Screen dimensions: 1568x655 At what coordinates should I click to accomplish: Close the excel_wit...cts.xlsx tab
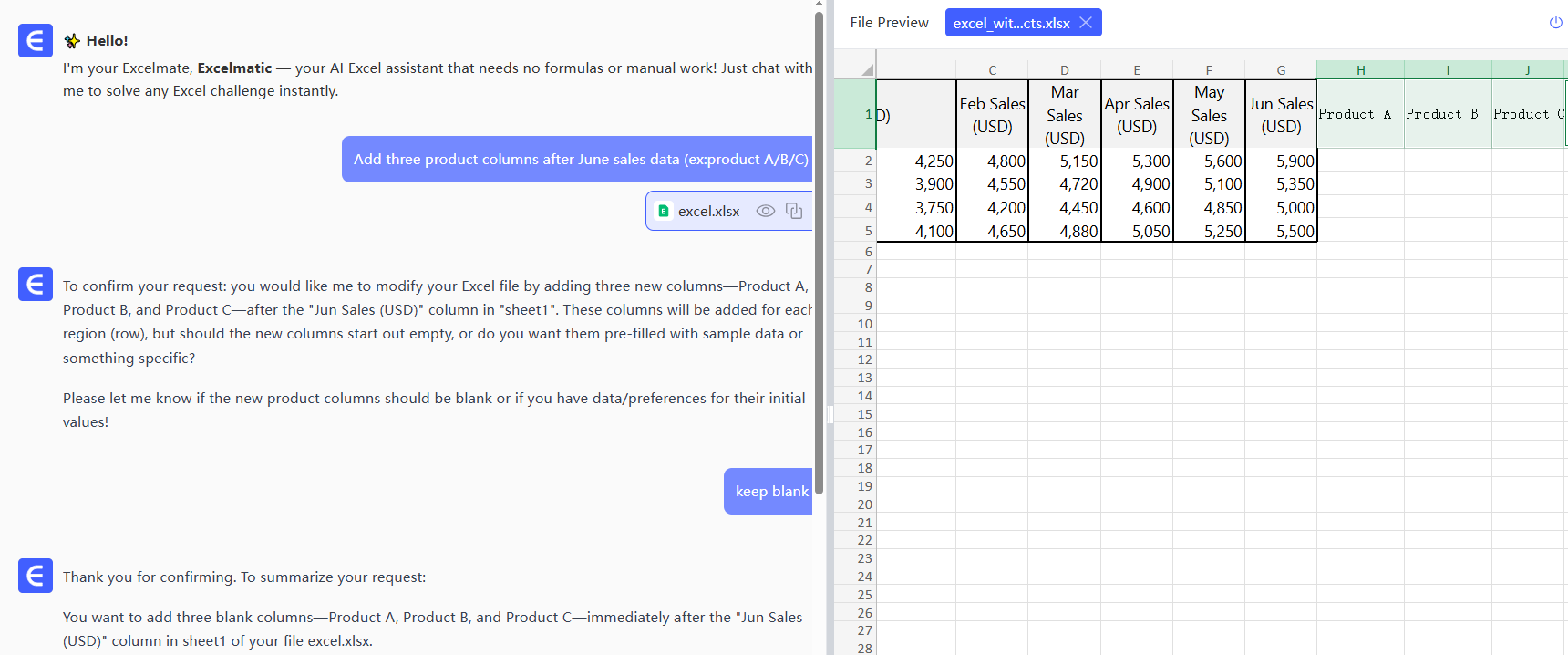point(1086,23)
